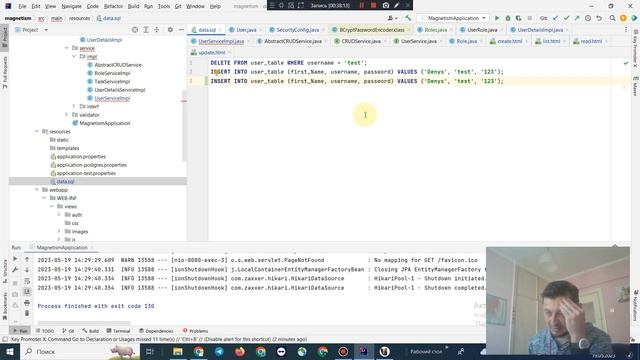Open Search Everywhere magnifier icon
The width and height of the screenshot is (640, 360).
pos(612,18)
